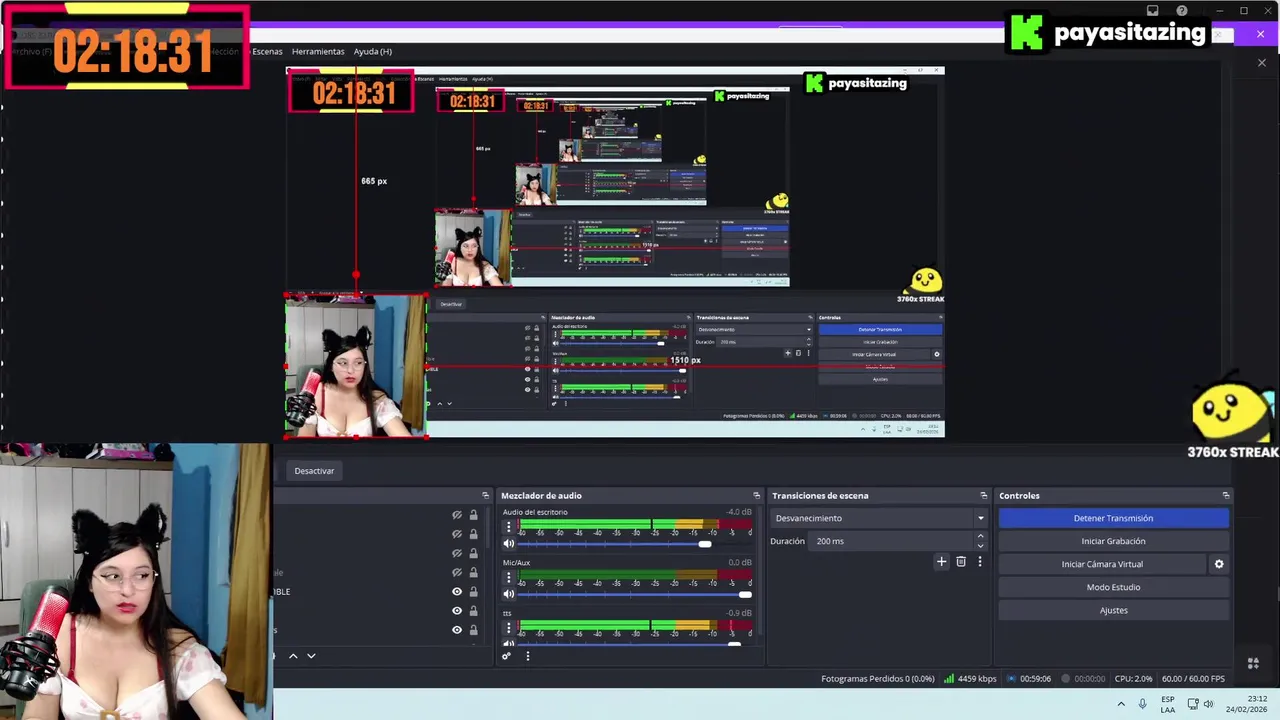The width and height of the screenshot is (1280, 720).
Task: Show the fourth hidden source from top
Action: click(x=457, y=573)
